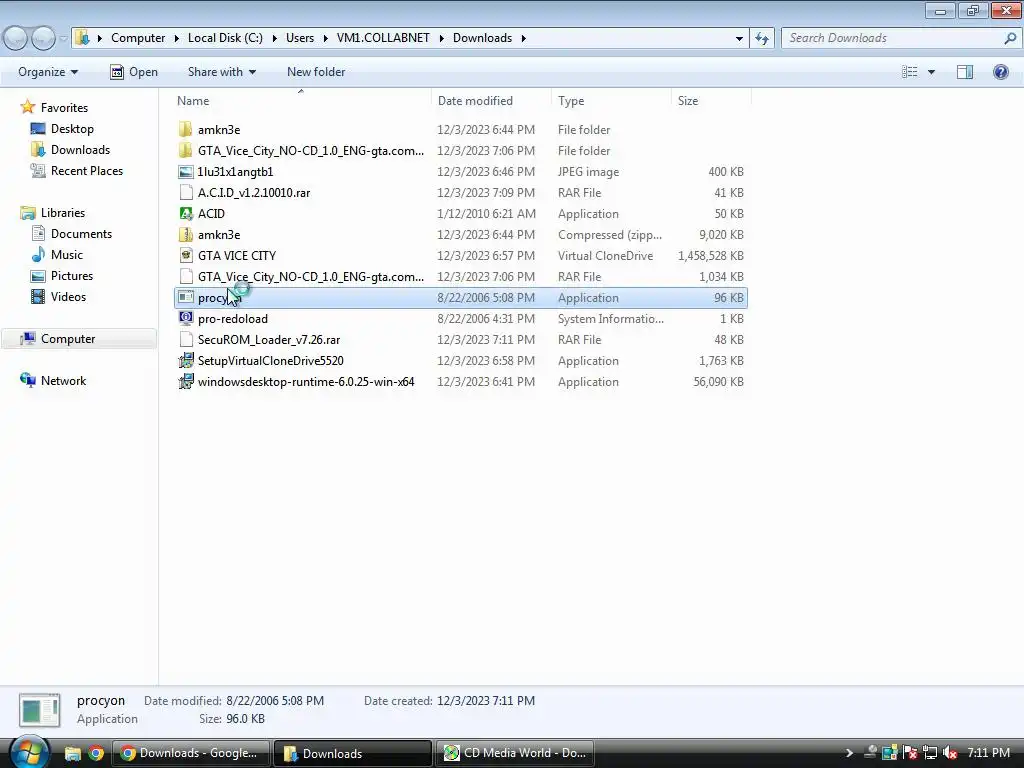The height and width of the screenshot is (768, 1024).
Task: Select the A.C.I.D_v1.2.10010.rar file icon
Action: coord(185,193)
